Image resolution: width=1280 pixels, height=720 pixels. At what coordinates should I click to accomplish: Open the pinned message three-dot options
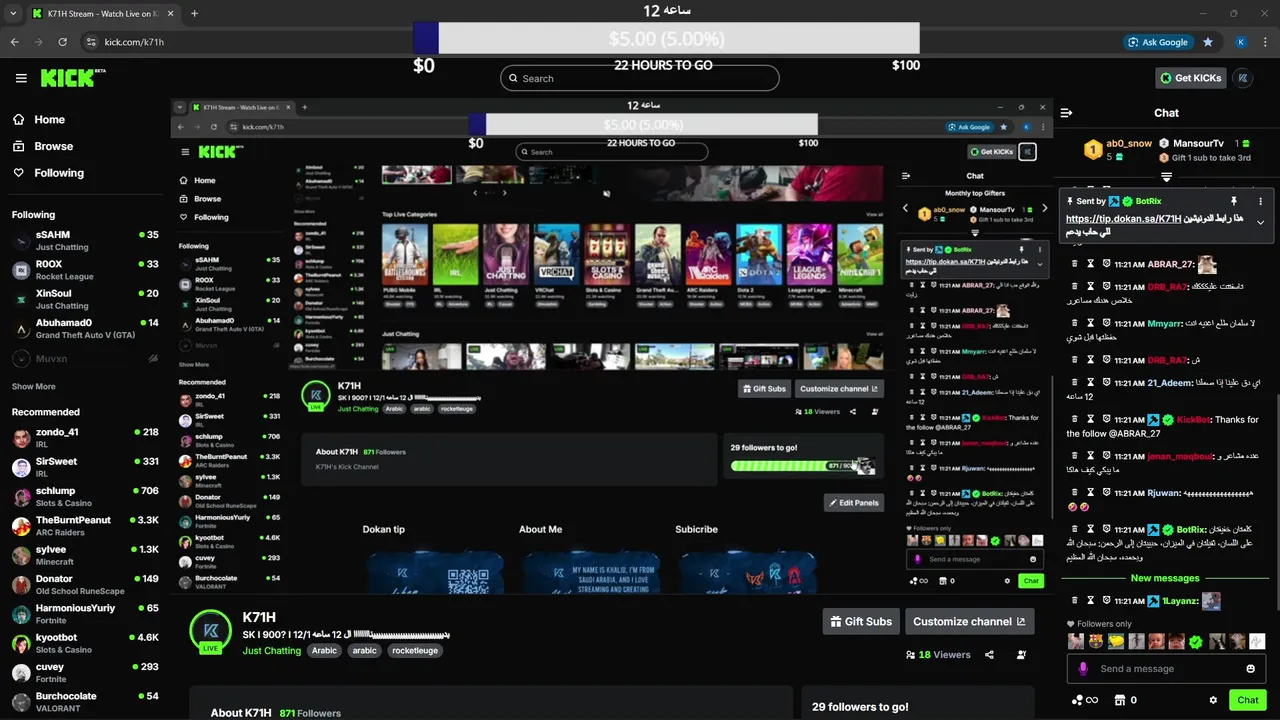pos(1260,201)
